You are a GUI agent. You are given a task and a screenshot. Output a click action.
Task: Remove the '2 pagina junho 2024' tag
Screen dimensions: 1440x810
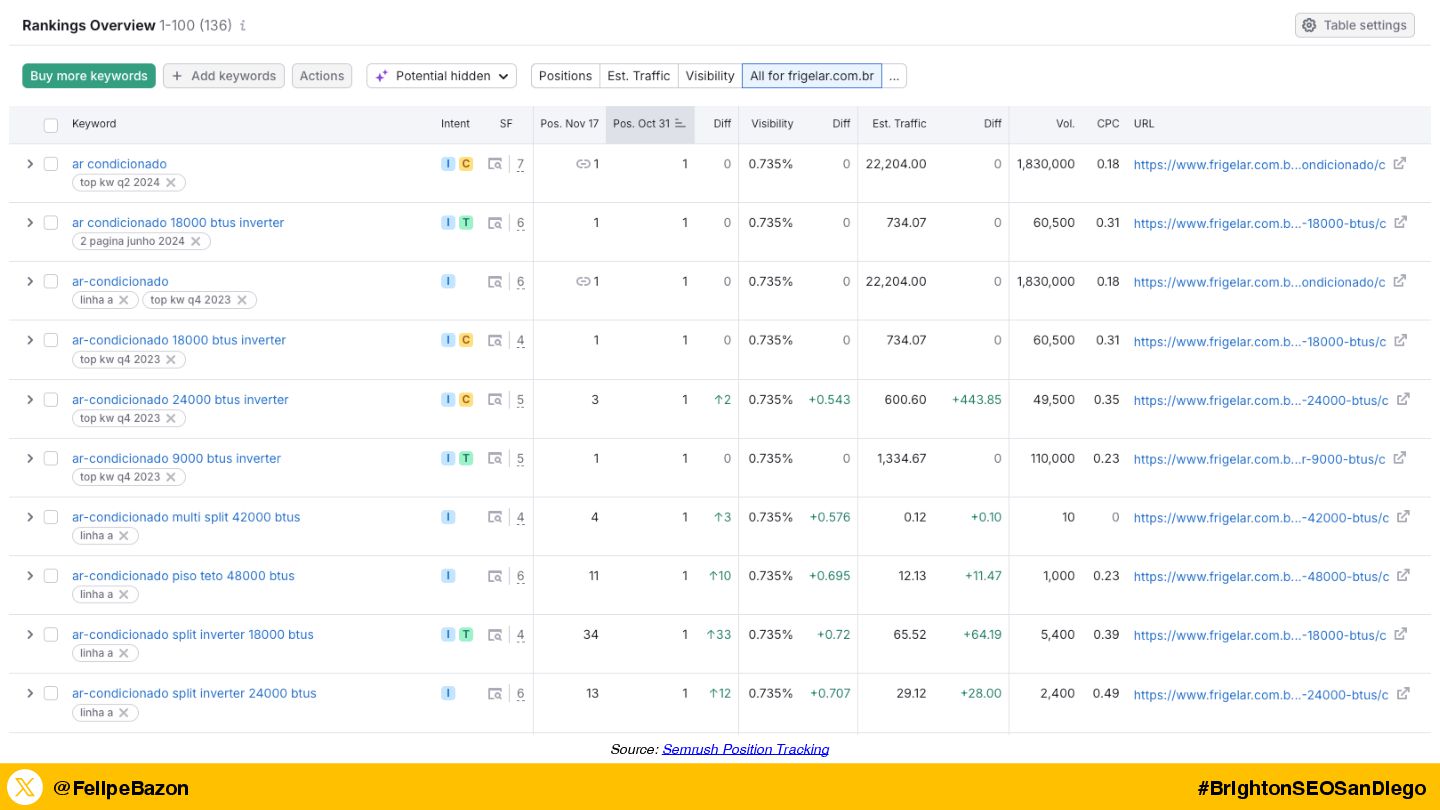(x=196, y=242)
